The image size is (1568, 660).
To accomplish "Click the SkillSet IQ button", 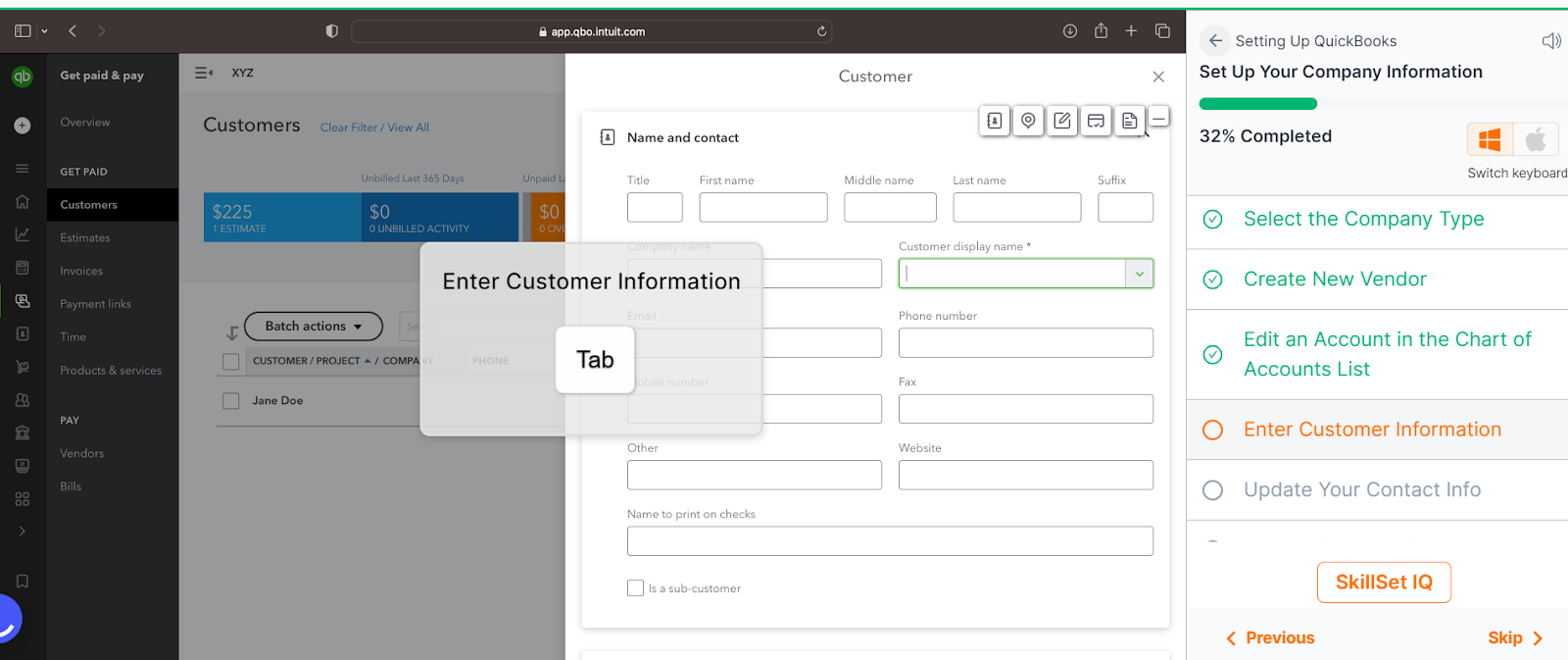I will pyautogui.click(x=1384, y=583).
